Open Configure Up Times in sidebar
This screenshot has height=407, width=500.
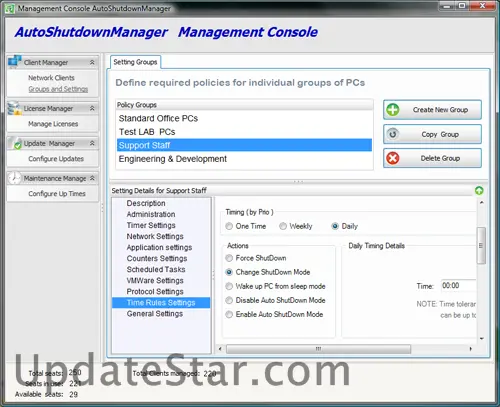[x=57, y=194]
